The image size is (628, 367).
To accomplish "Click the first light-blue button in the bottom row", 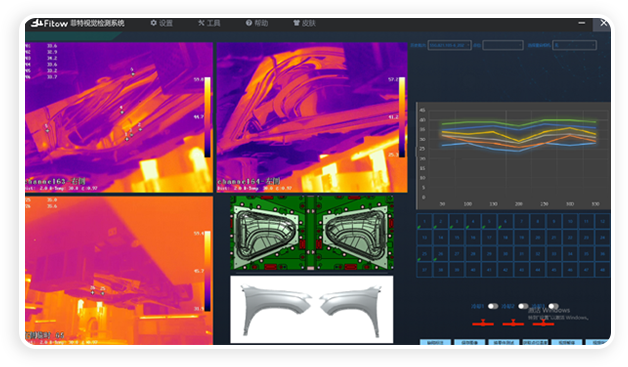I will click(435, 342).
